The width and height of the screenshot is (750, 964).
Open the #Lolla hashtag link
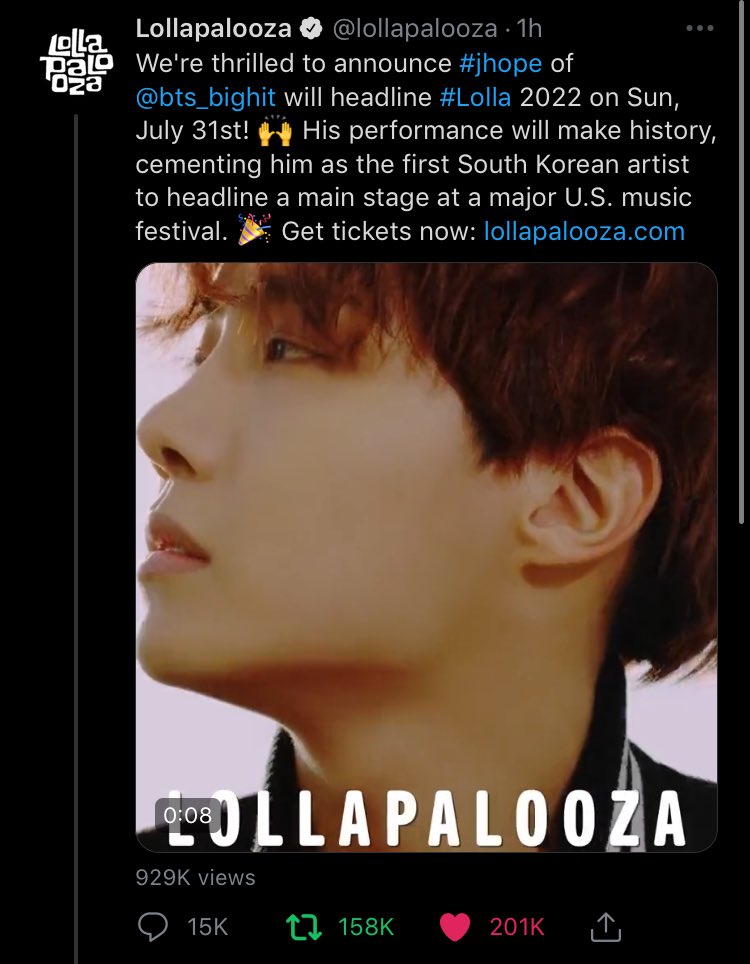[x=476, y=97]
